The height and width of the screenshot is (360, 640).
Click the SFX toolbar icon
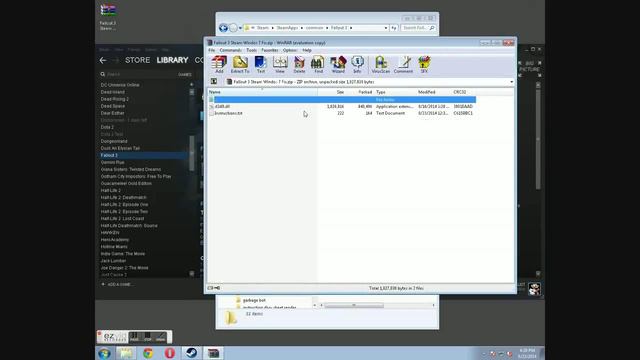424,64
